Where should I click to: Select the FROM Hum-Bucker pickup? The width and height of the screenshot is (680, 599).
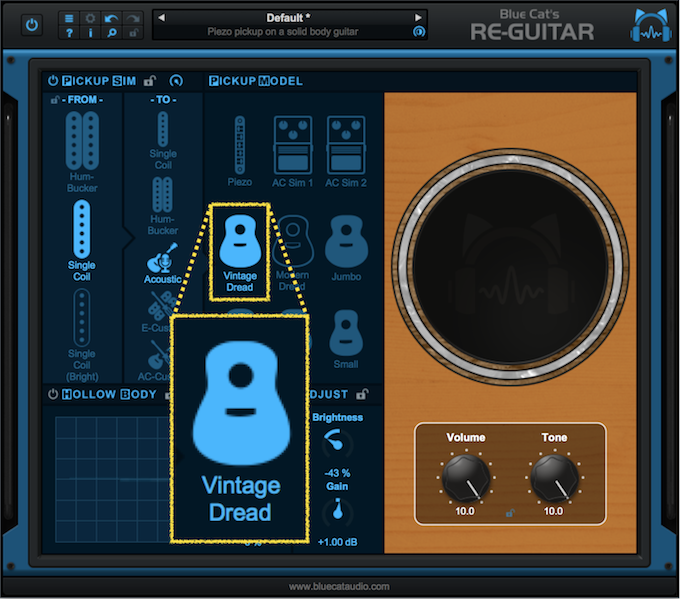pos(82,152)
